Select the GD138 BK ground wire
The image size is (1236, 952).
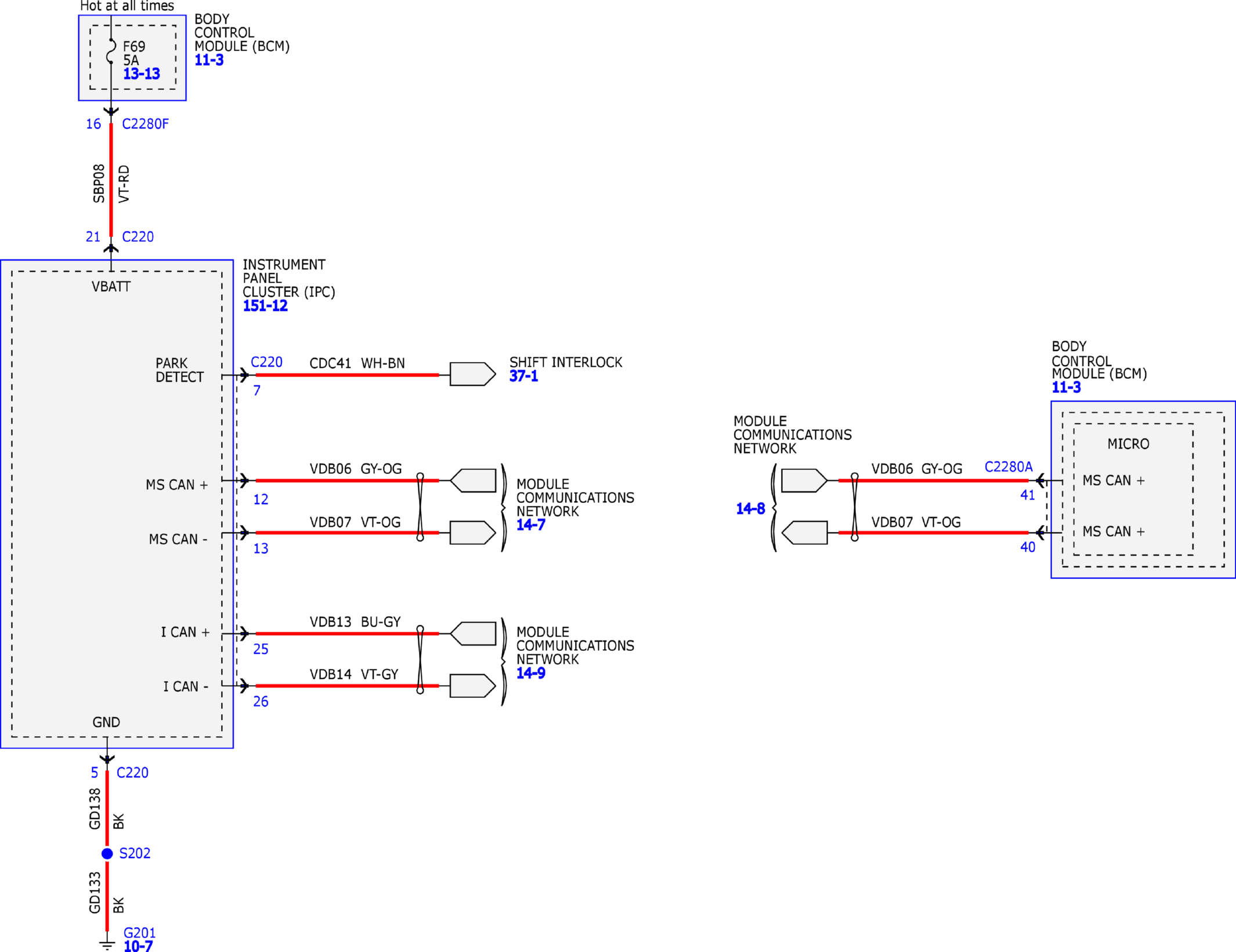(107, 809)
